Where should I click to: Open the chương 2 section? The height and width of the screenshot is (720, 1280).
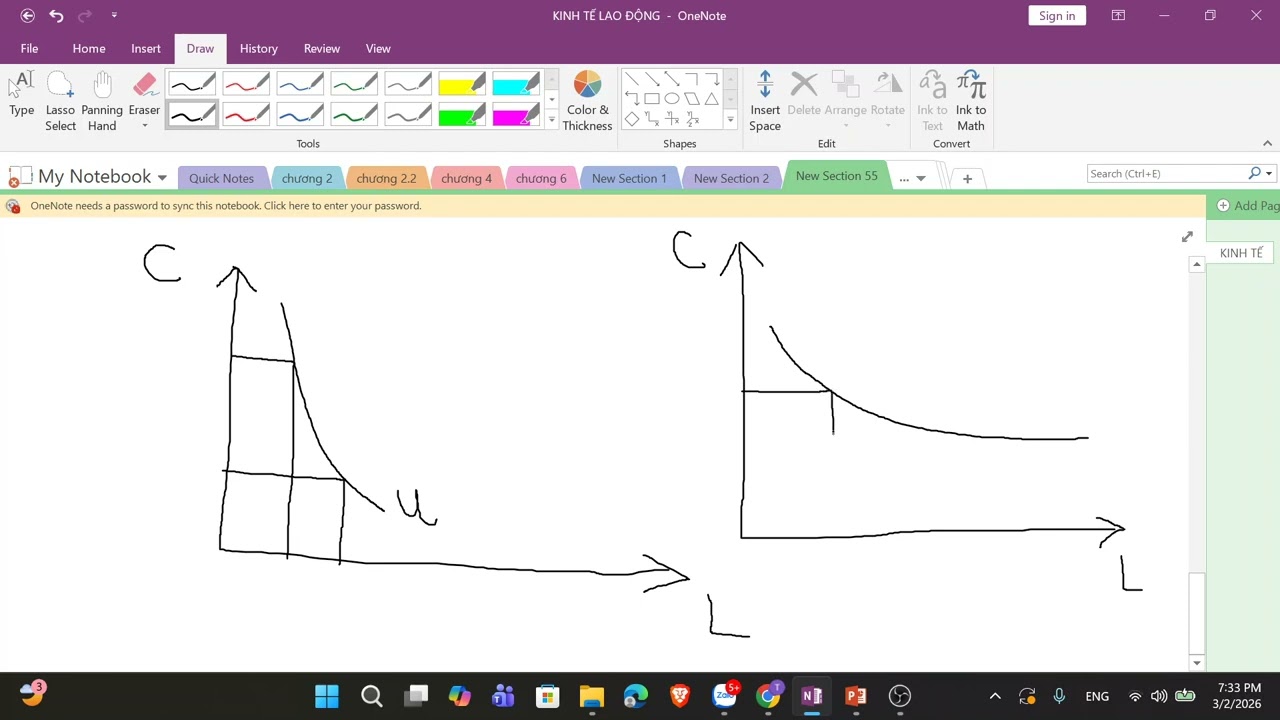pos(307,178)
